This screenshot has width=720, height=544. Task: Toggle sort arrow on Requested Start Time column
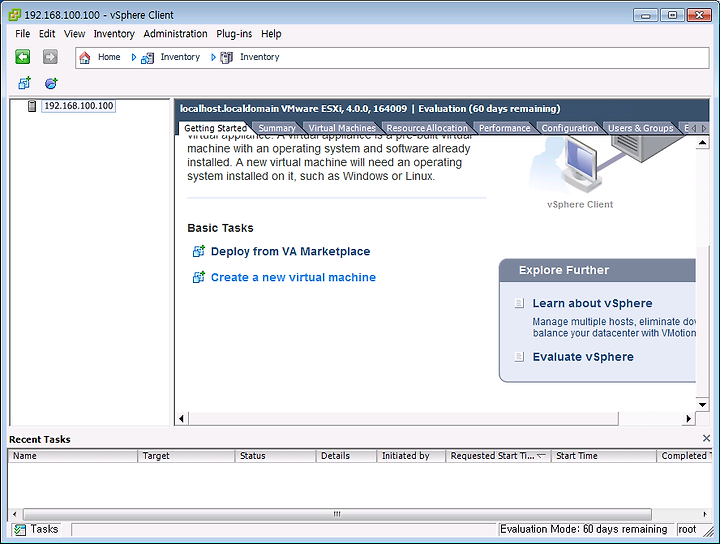tap(541, 456)
